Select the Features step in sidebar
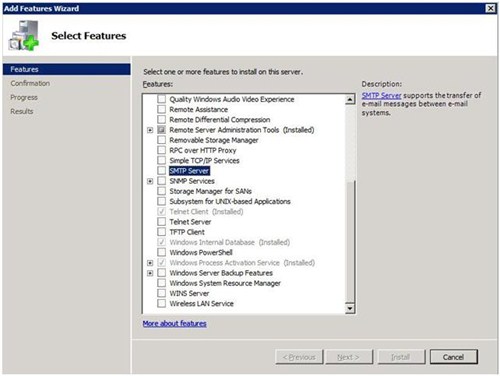Image resolution: width=500 pixels, height=376 pixels. tap(67, 69)
